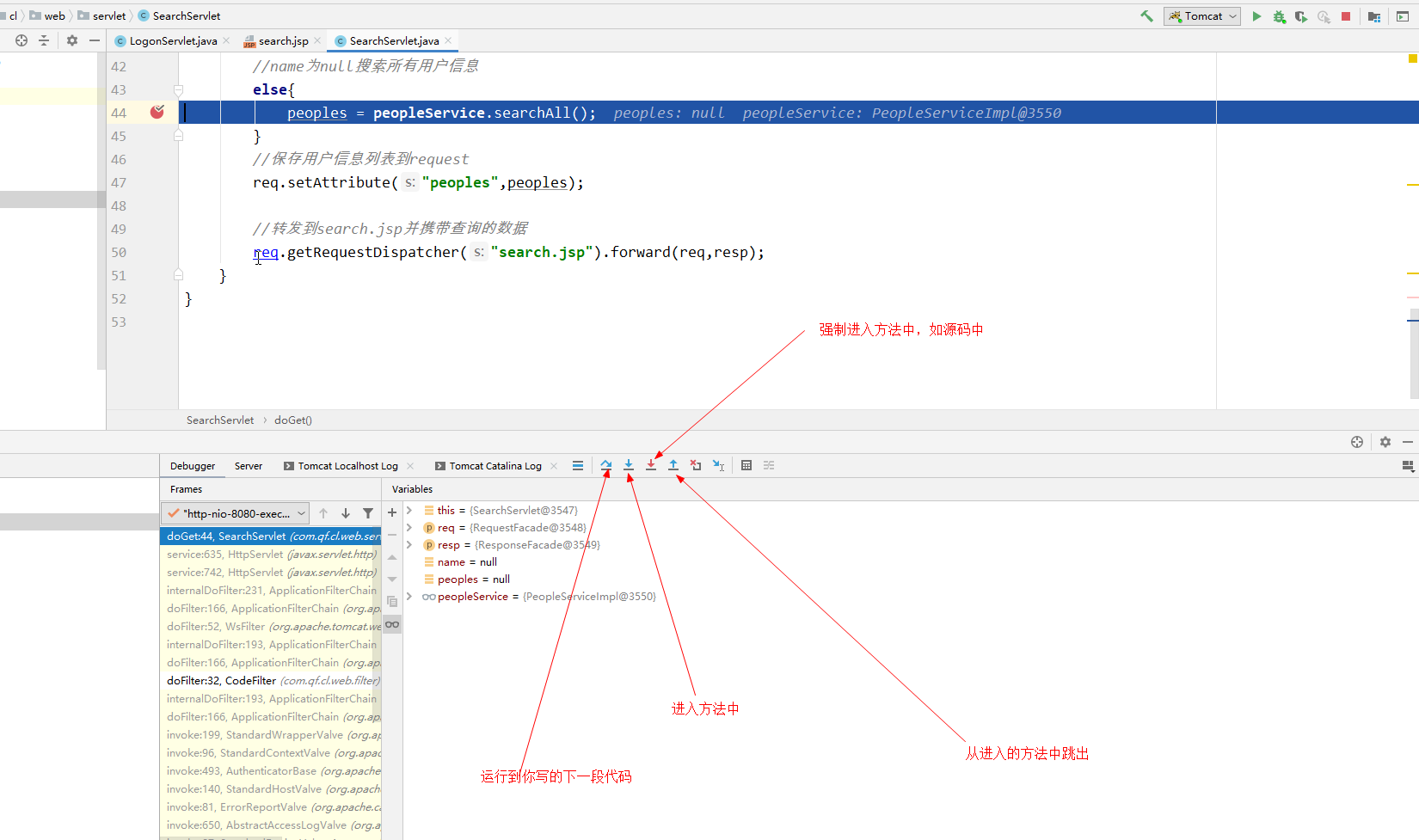Click the Step Into debug icon
Screen dimensions: 1419x840
click(x=629, y=465)
